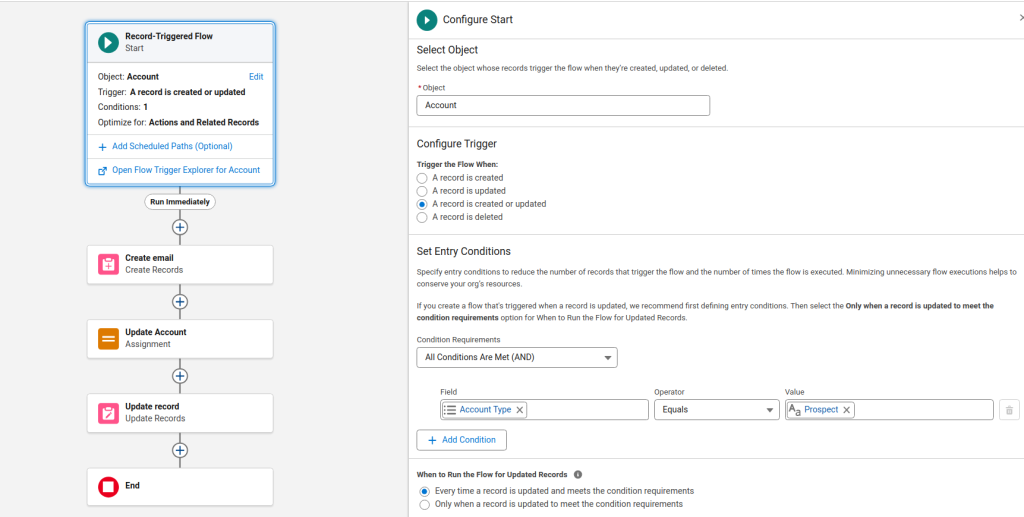Select 'A record is updated' trigger
The image size is (1024, 517).
coord(422,191)
